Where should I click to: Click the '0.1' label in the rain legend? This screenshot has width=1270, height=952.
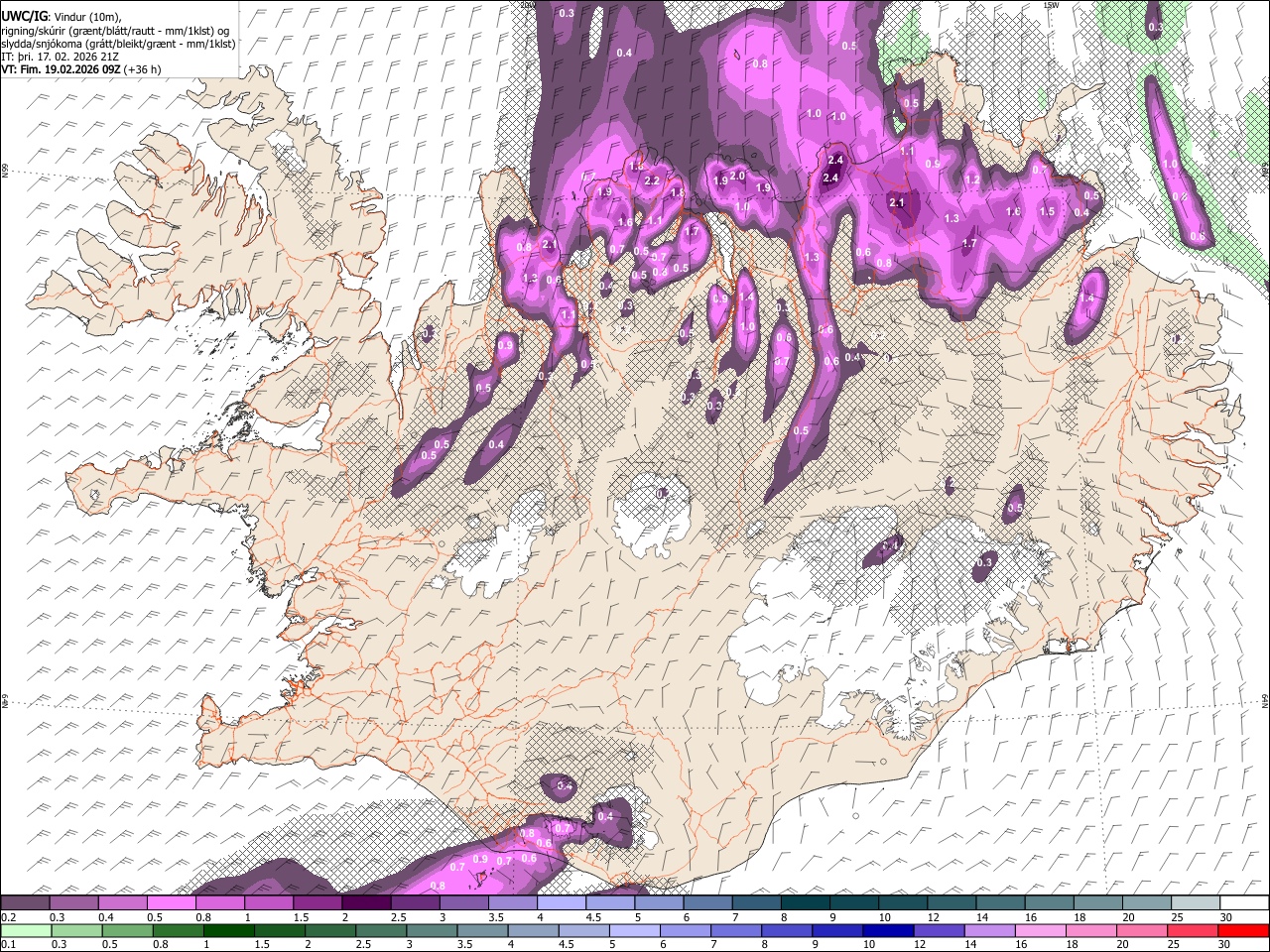[x=8, y=944]
